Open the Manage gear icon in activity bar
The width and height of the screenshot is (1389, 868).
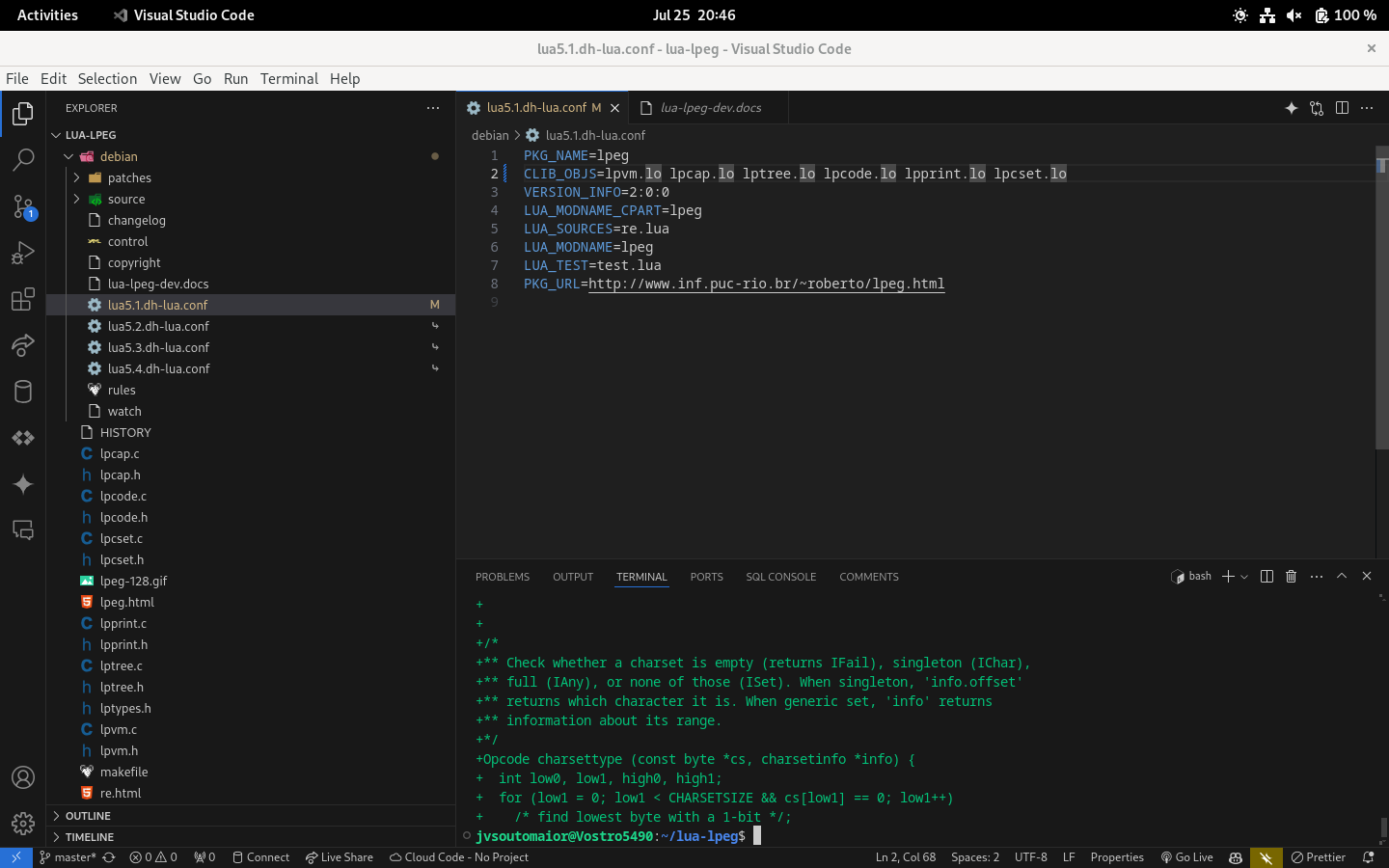pos(23,824)
